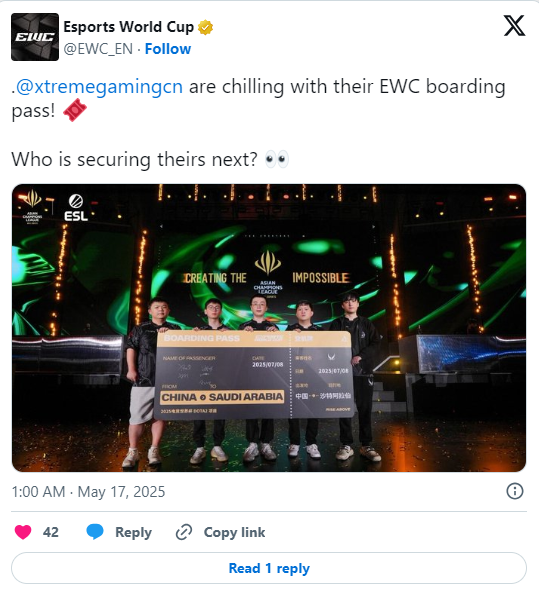Open the Esports World Cup profile name
The width and height of the screenshot is (539, 594).
[x=128, y=27]
